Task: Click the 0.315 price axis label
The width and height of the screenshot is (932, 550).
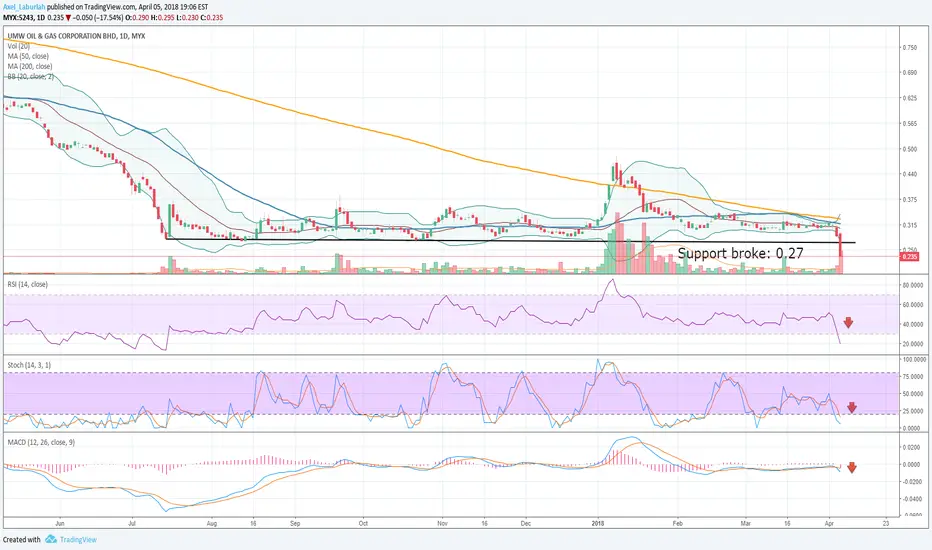Action: (x=909, y=225)
